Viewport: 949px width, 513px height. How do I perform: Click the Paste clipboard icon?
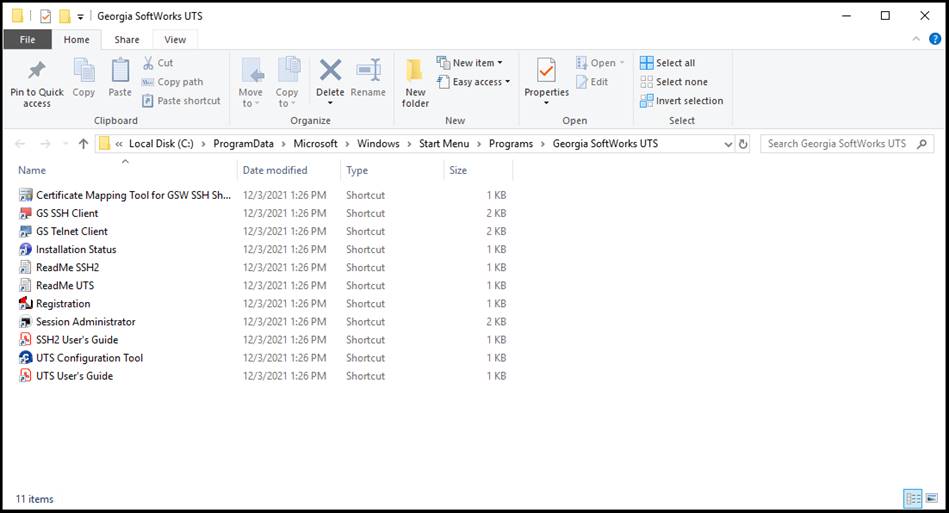(x=120, y=71)
